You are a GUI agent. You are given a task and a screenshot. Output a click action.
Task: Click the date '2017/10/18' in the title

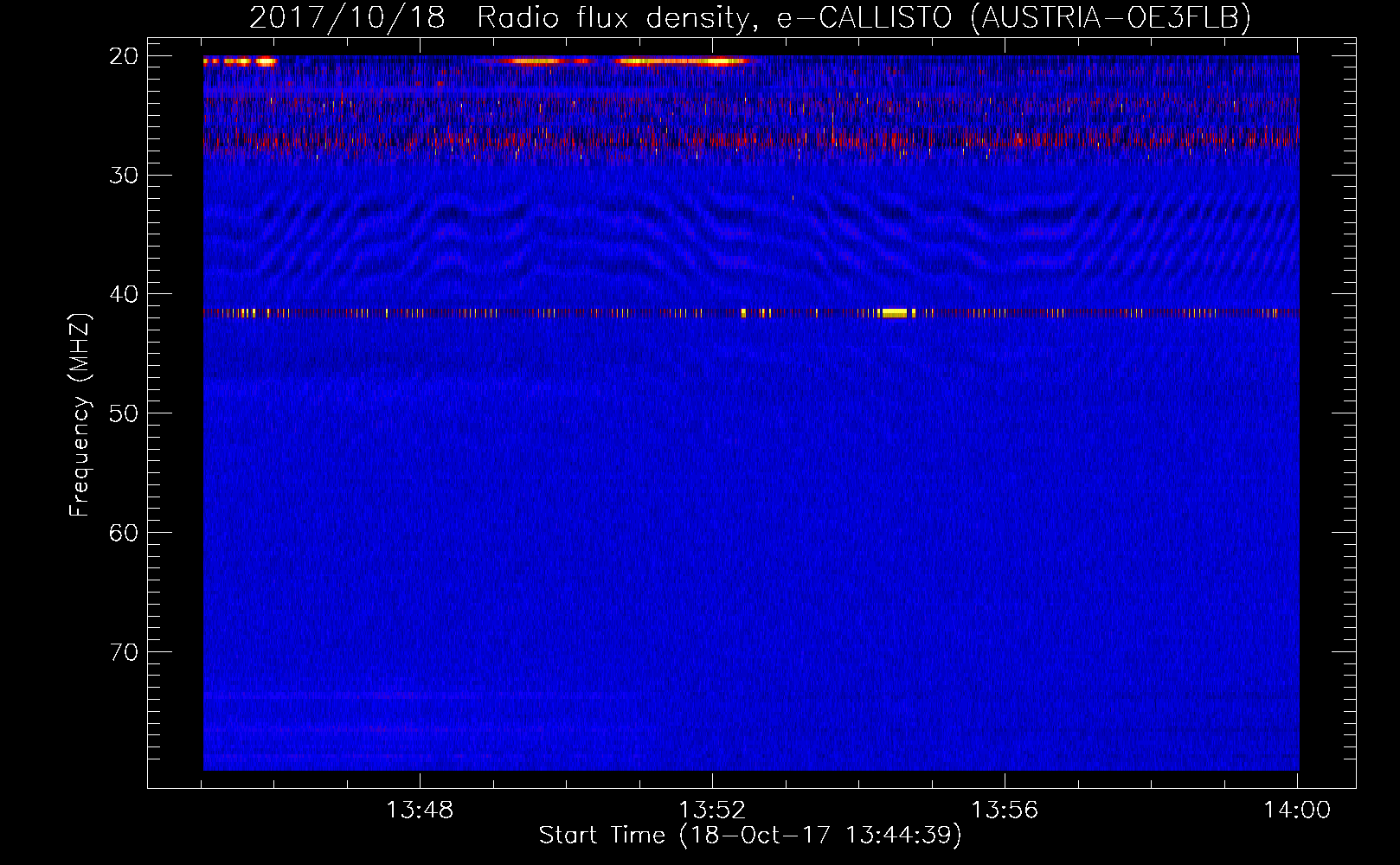point(347,17)
